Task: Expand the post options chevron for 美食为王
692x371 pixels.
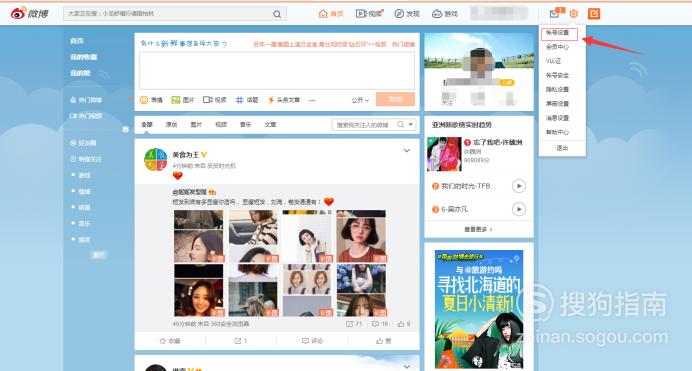Action: [406, 151]
